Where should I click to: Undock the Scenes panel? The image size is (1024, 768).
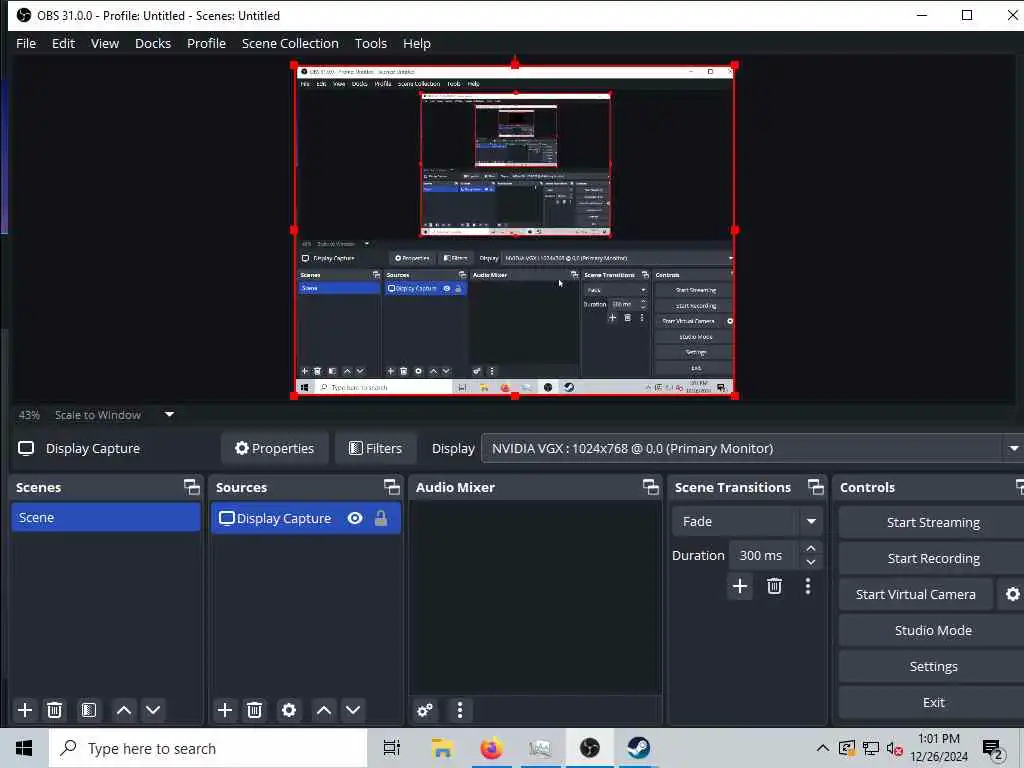tap(191, 487)
